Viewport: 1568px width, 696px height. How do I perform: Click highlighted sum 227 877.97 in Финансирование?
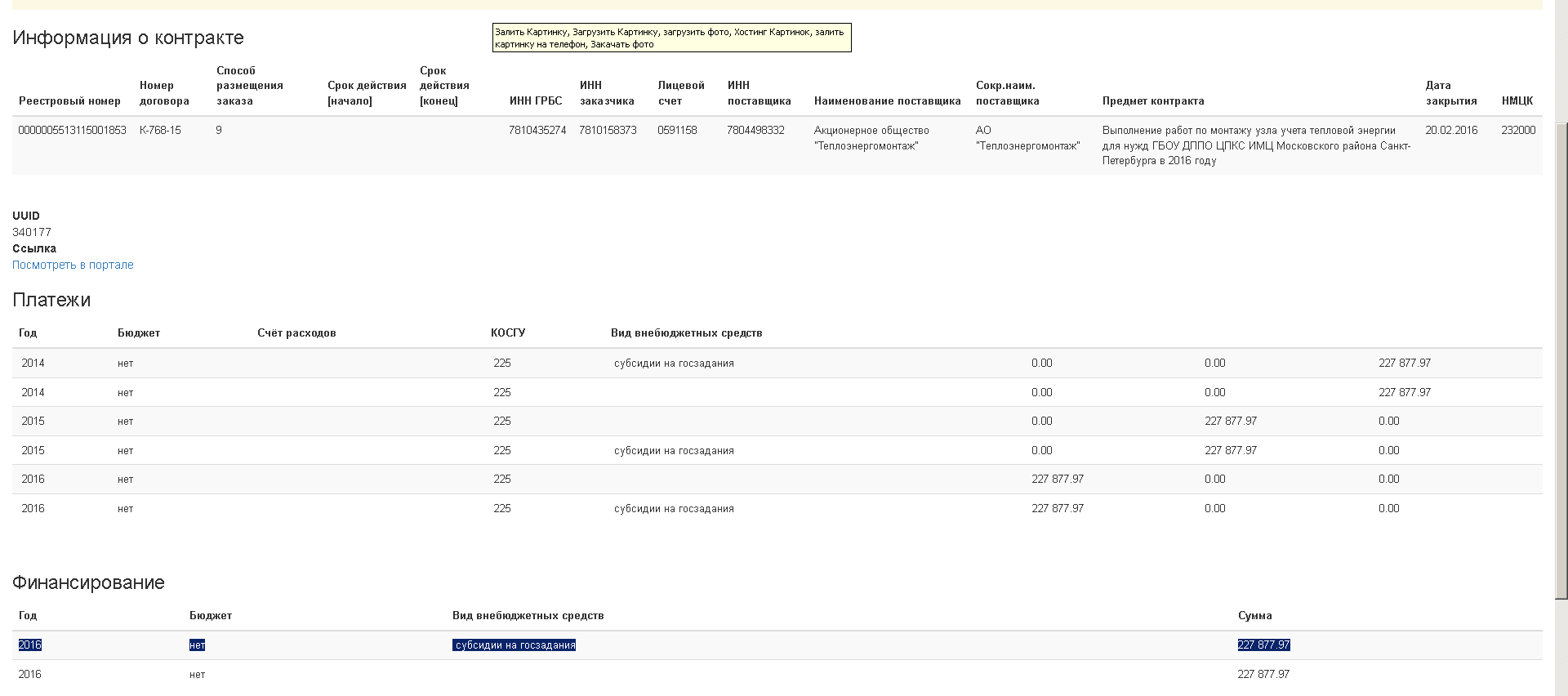pos(1263,645)
